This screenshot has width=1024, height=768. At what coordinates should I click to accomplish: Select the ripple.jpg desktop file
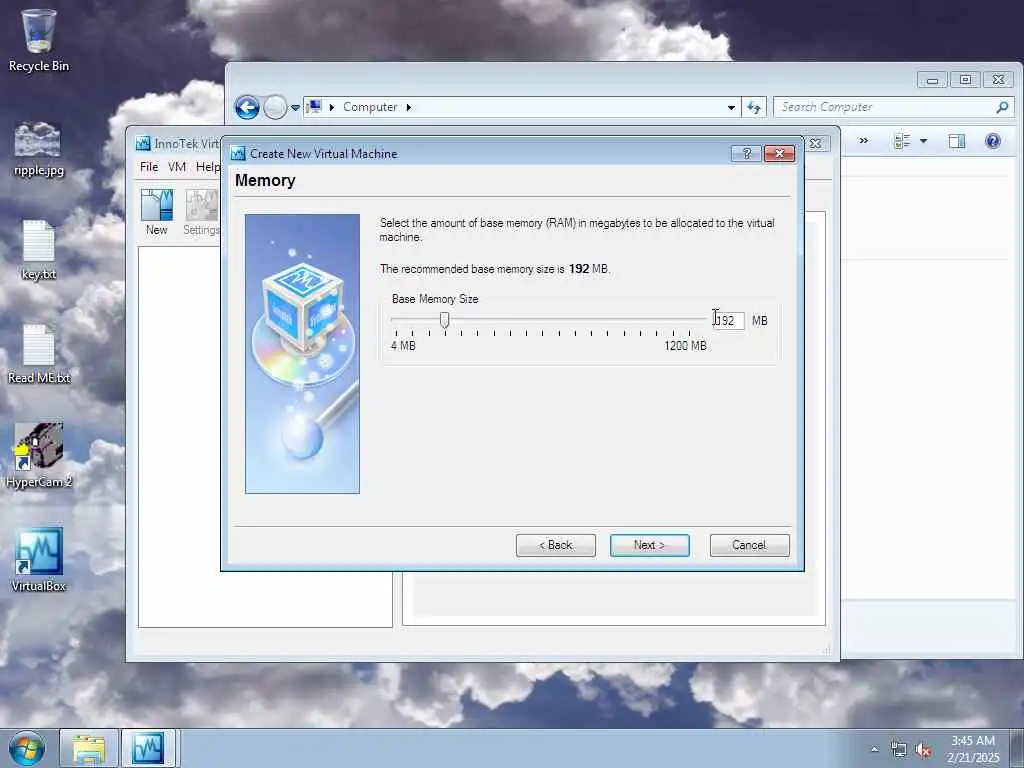38,149
